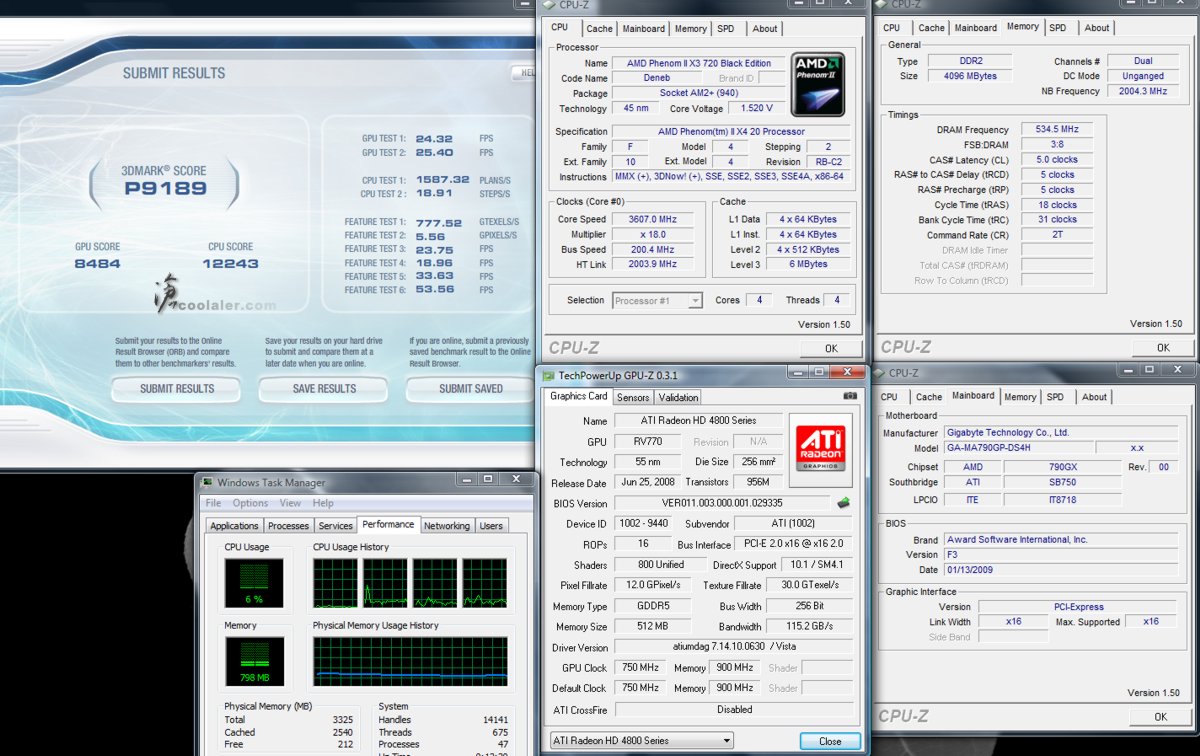Open the Cache tab in the CPU-Z processor window
The width and height of the screenshot is (1200, 756).
click(600, 29)
